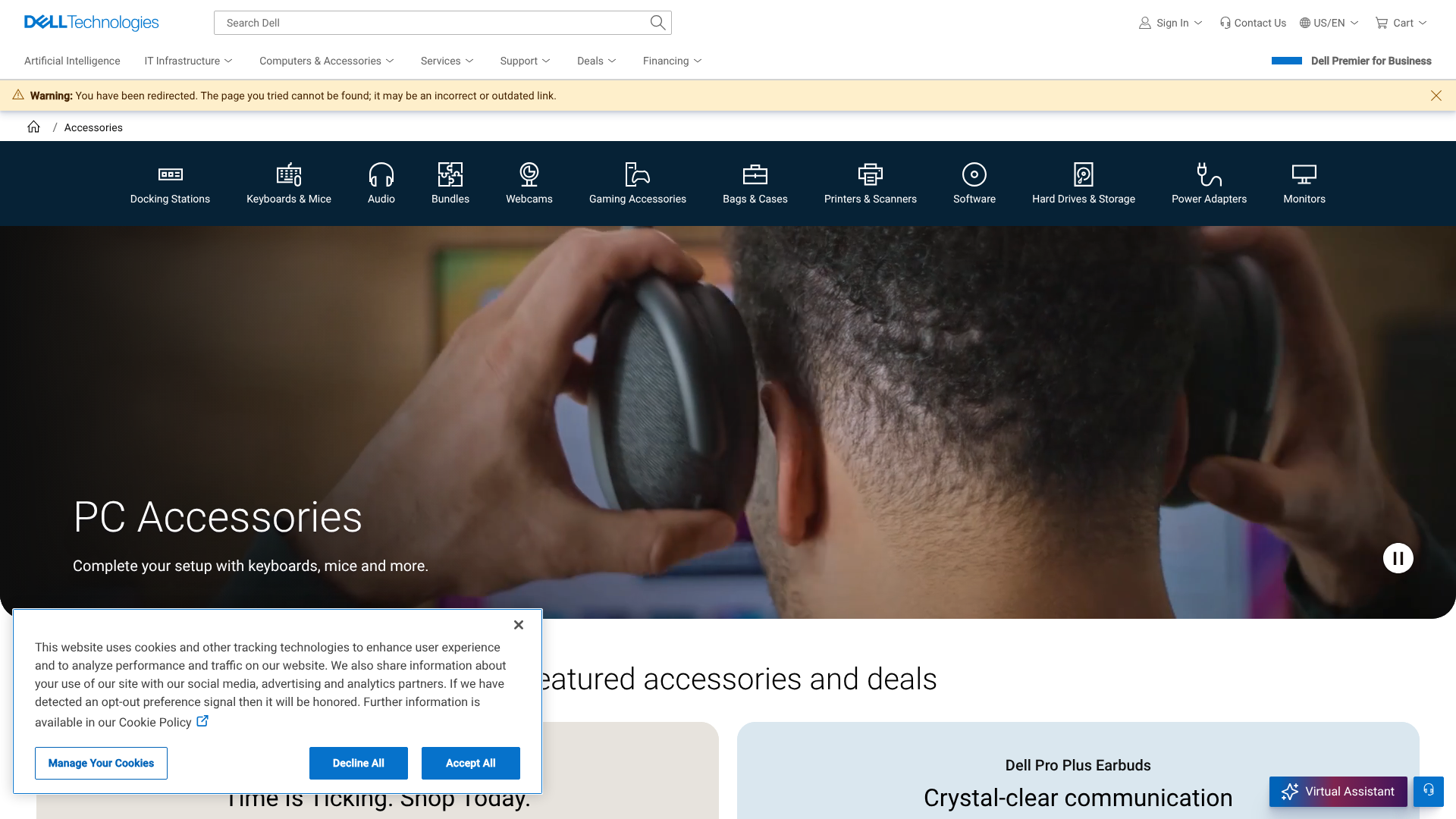Open the Audio headphones category
The height and width of the screenshot is (819, 1456).
[x=381, y=174]
